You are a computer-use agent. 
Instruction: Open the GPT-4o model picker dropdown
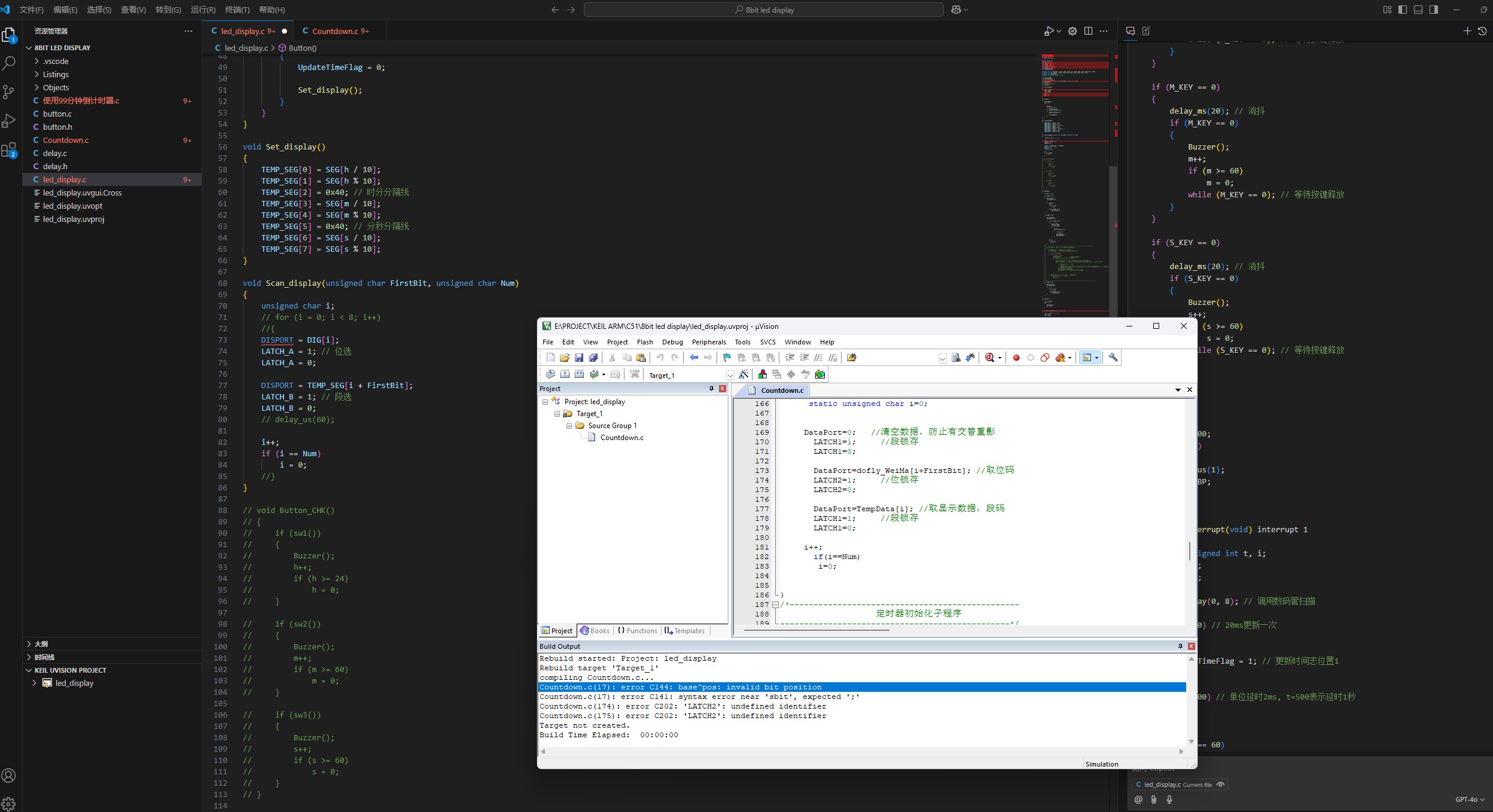tap(1470, 799)
